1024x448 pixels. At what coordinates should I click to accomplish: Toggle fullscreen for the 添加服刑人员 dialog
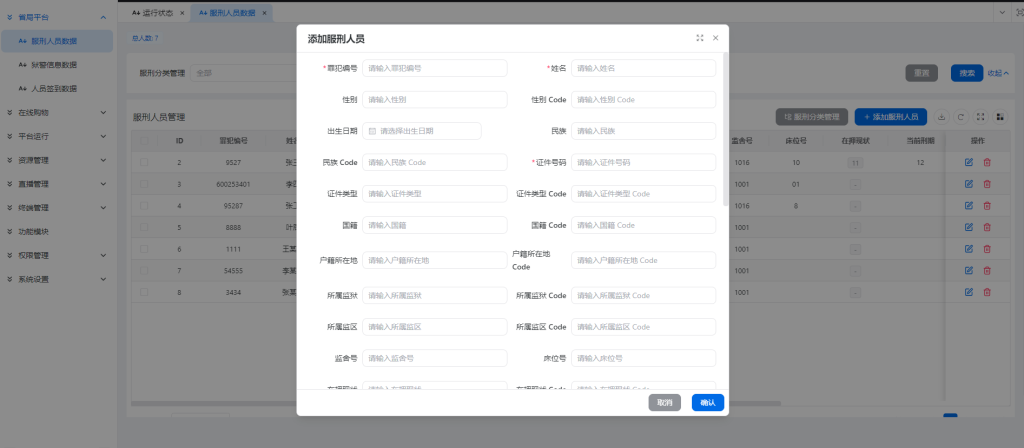click(x=700, y=38)
